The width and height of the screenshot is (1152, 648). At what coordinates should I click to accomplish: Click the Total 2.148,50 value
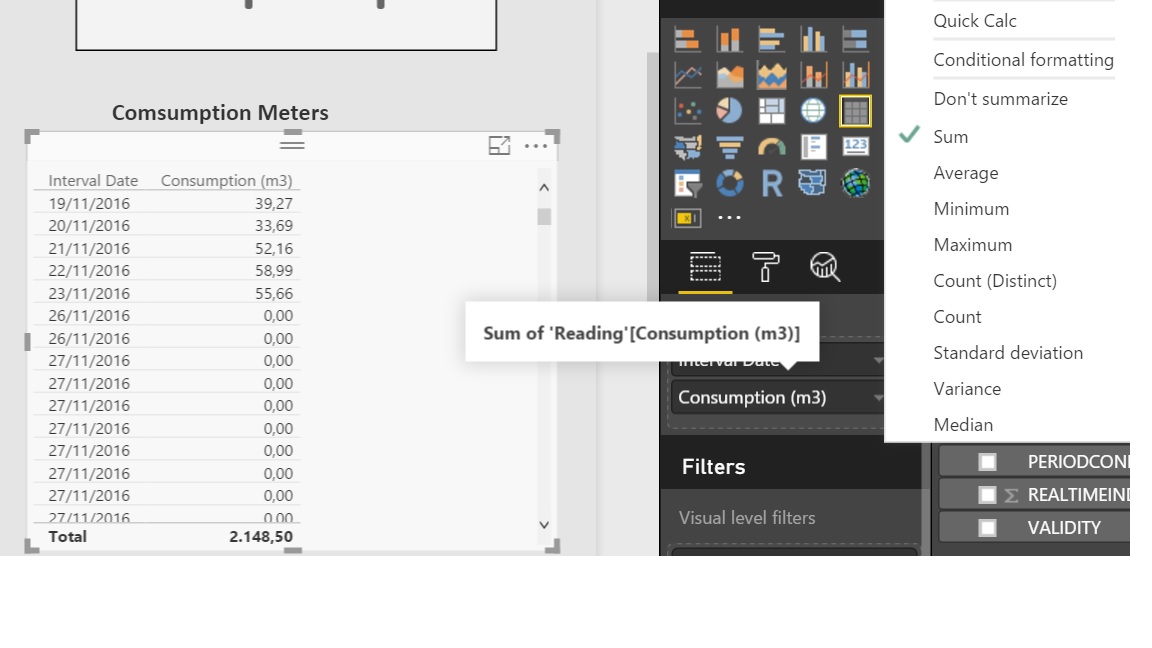point(261,537)
